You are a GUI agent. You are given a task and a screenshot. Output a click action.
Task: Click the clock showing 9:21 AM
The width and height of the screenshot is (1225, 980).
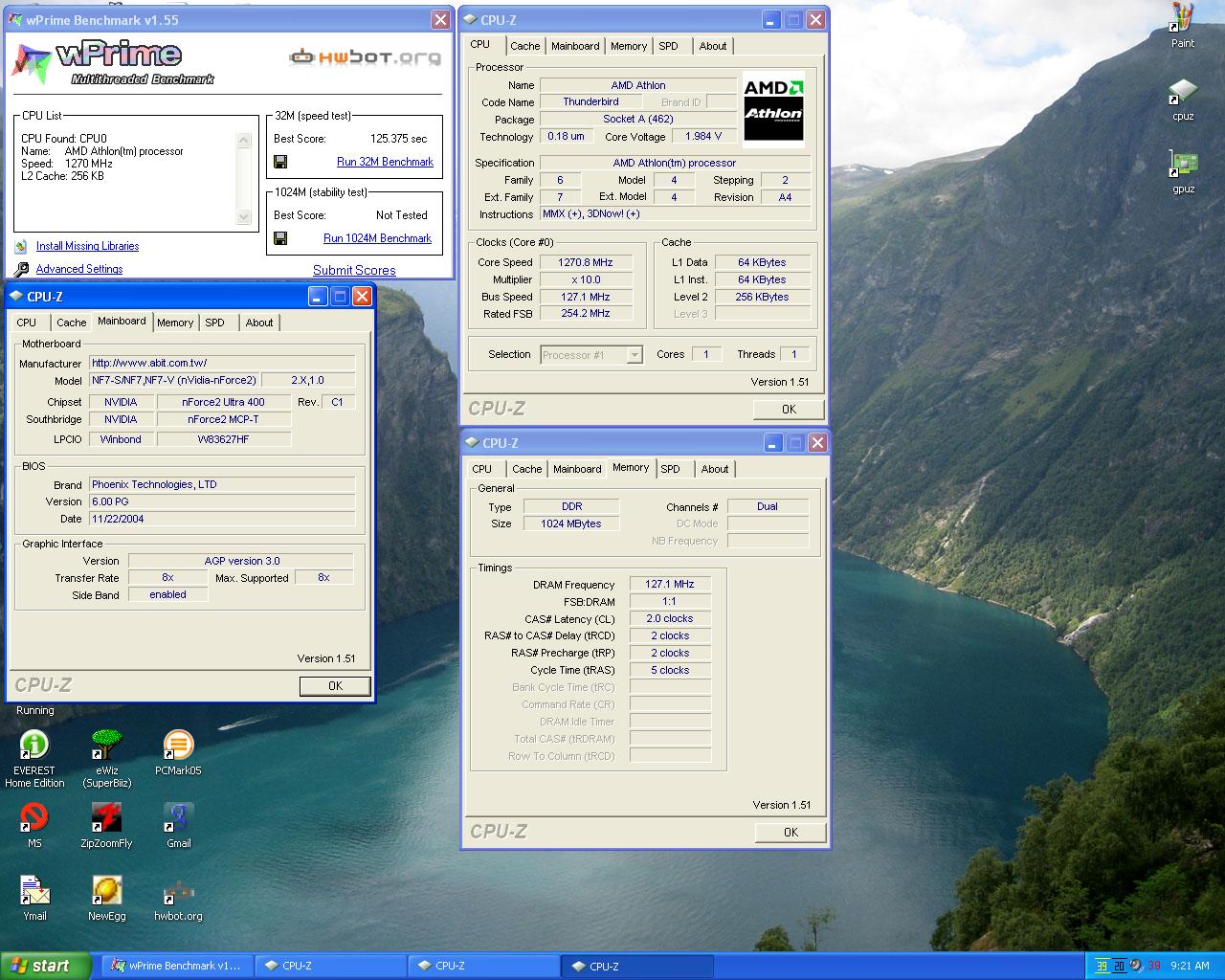(1190, 966)
